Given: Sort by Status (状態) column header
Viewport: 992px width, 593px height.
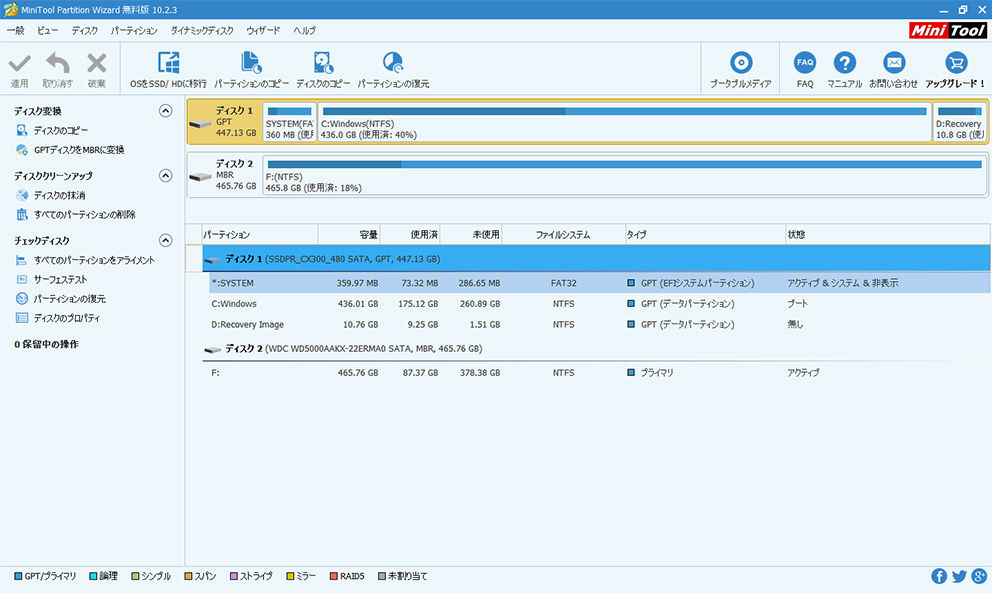Looking at the screenshot, I should point(888,235).
